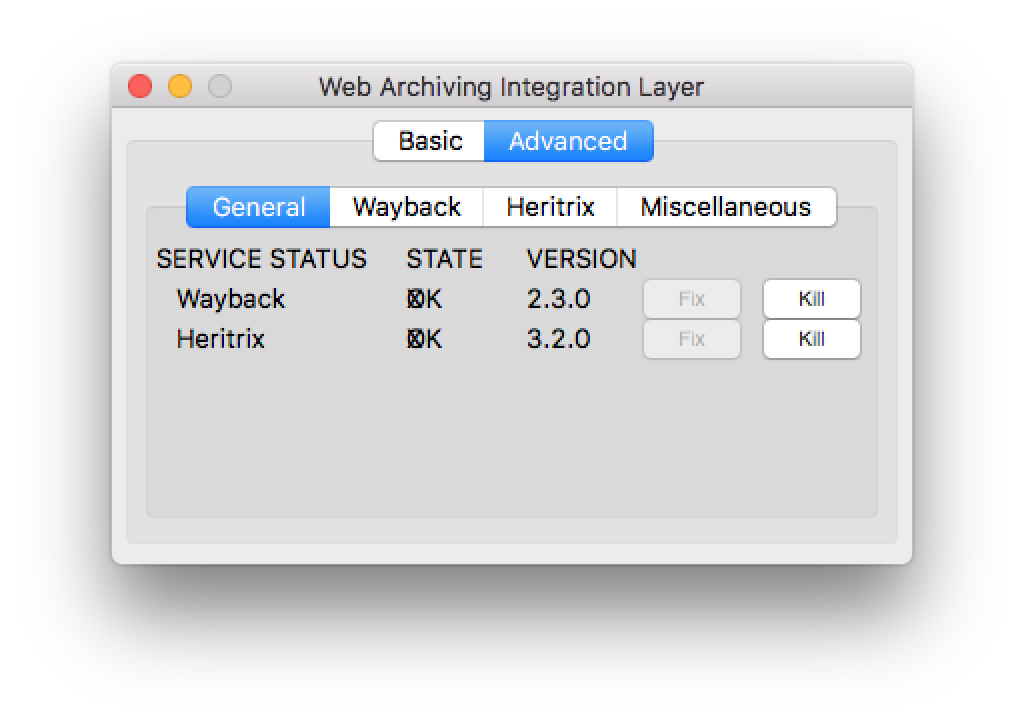The width and height of the screenshot is (1024, 724).
Task: Open the General sub-tab
Action: click(259, 207)
